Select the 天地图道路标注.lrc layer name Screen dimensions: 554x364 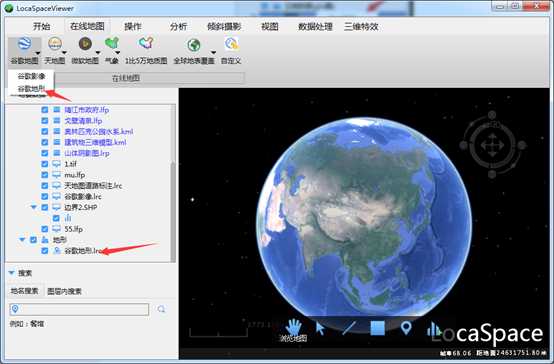[93, 186]
